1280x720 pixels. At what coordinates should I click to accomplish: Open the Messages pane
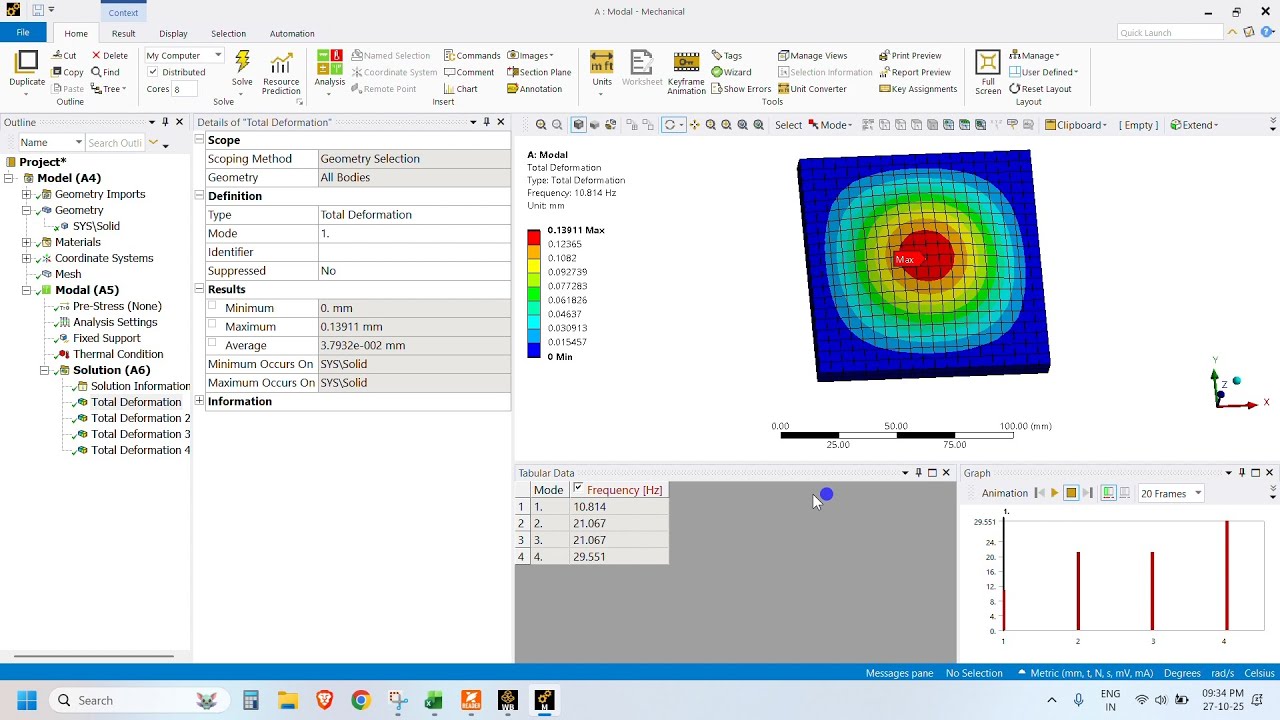coord(899,673)
